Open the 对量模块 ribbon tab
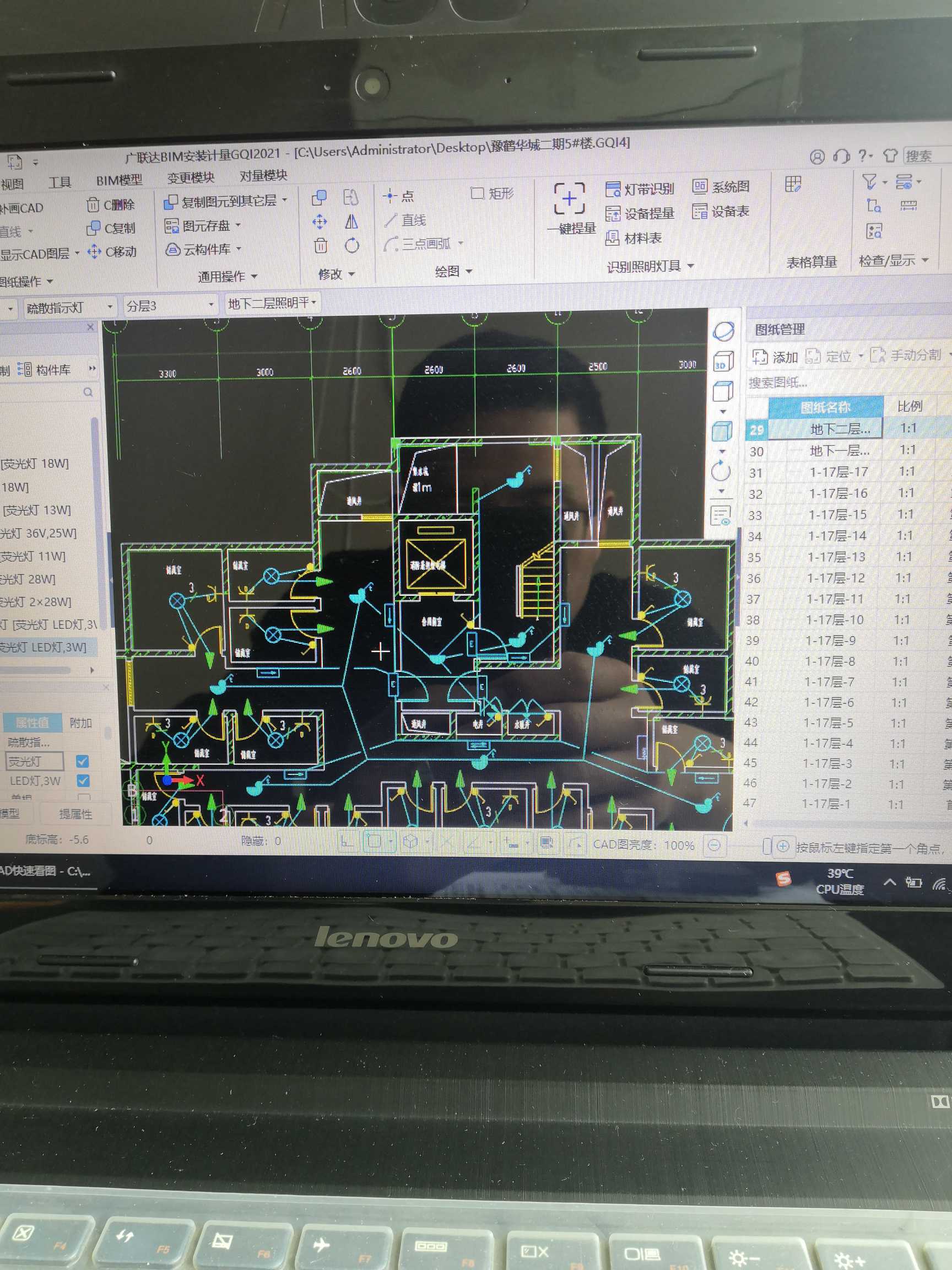This screenshot has height=1270, width=952. pos(263,175)
